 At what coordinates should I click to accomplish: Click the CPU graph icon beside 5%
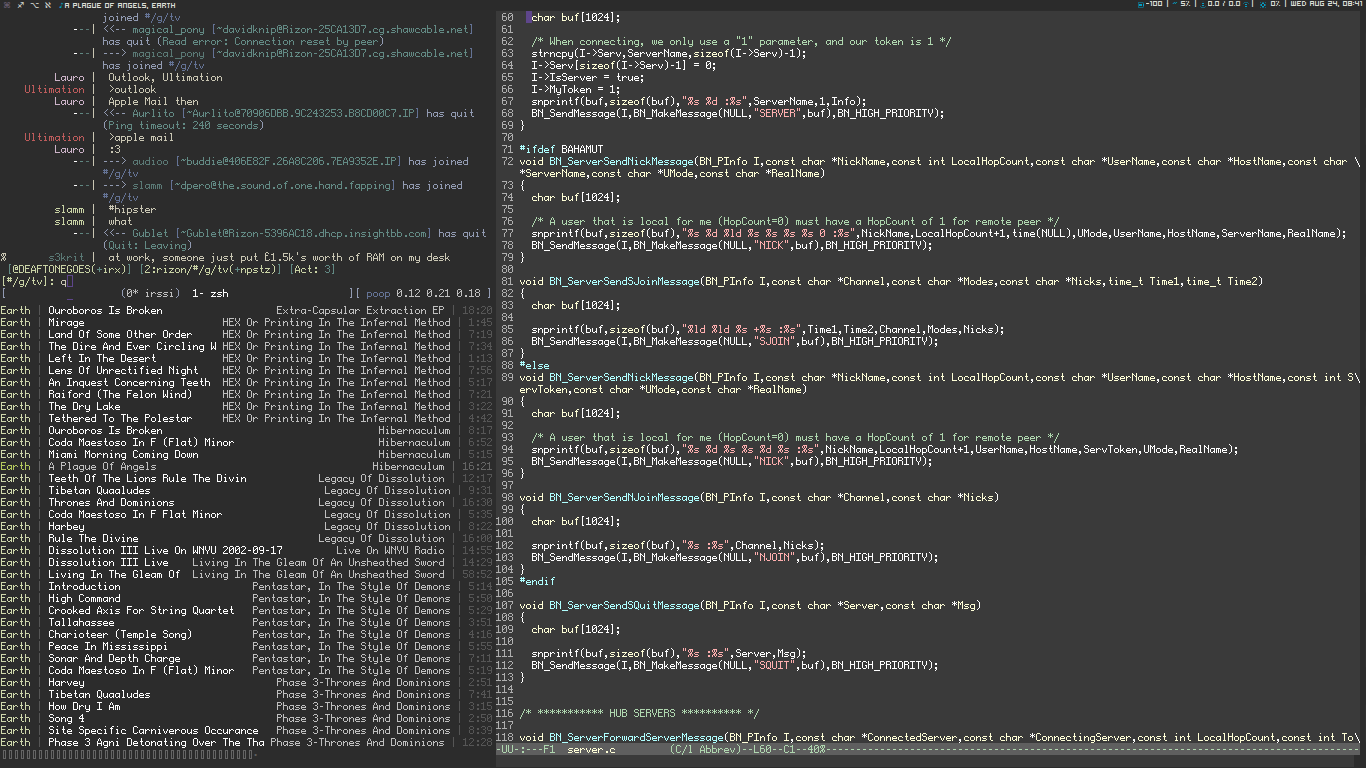pos(1176,5)
